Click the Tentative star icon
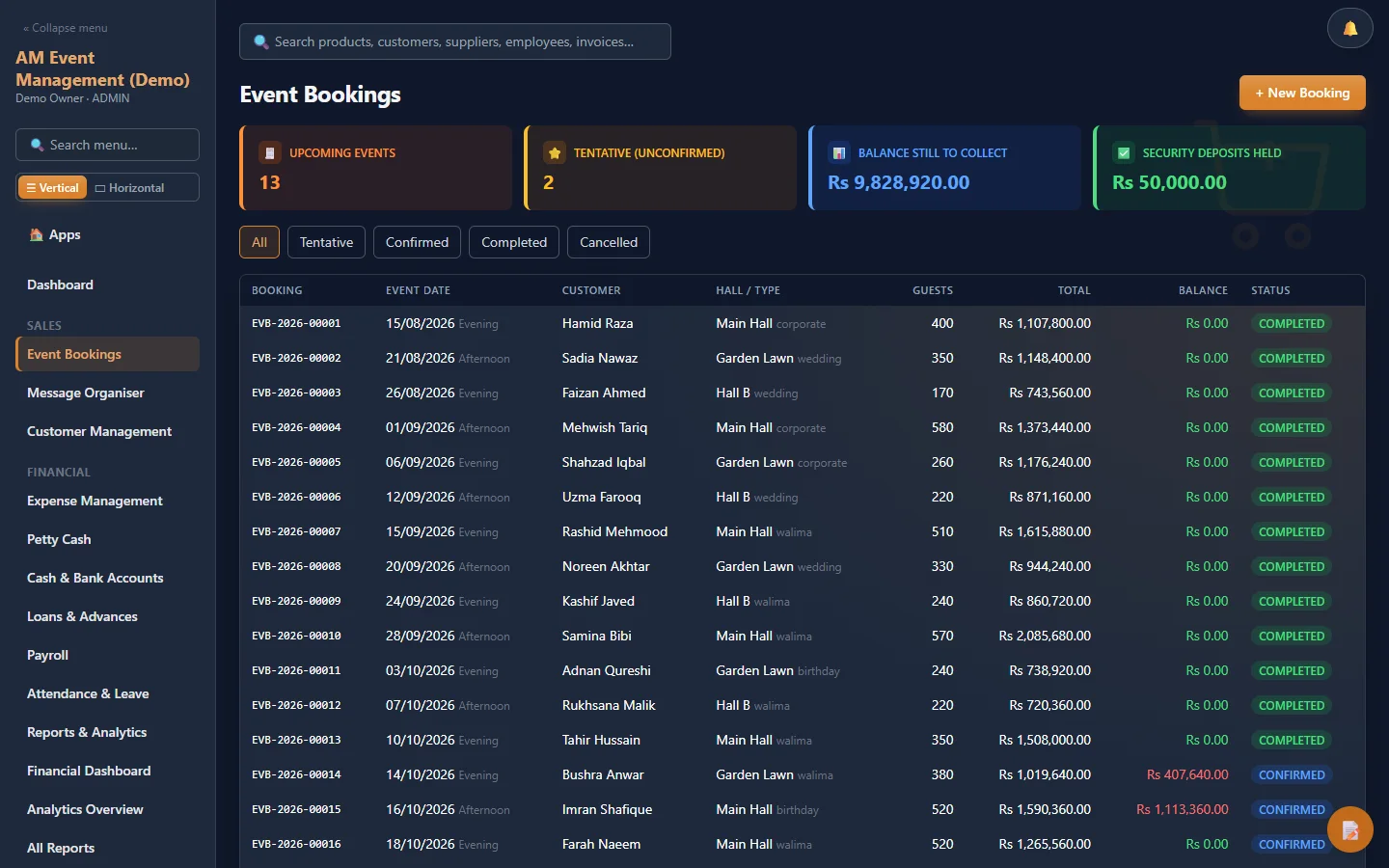The height and width of the screenshot is (868, 1389). [554, 152]
